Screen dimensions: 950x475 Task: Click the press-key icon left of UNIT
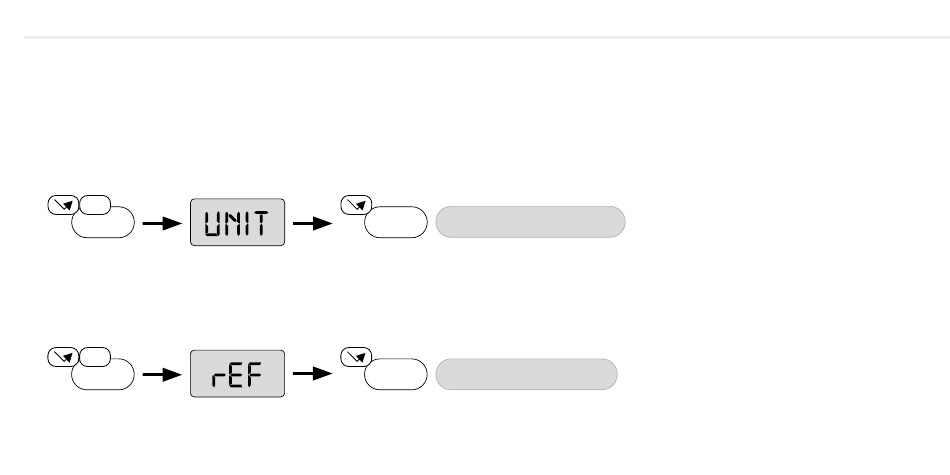(x=63, y=205)
